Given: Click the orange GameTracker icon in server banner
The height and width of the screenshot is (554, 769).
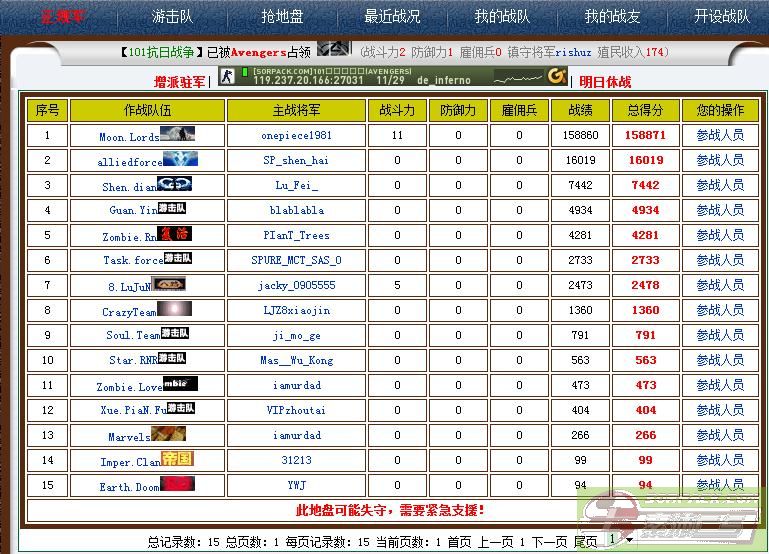Looking at the screenshot, I should pyautogui.click(x=556, y=75).
